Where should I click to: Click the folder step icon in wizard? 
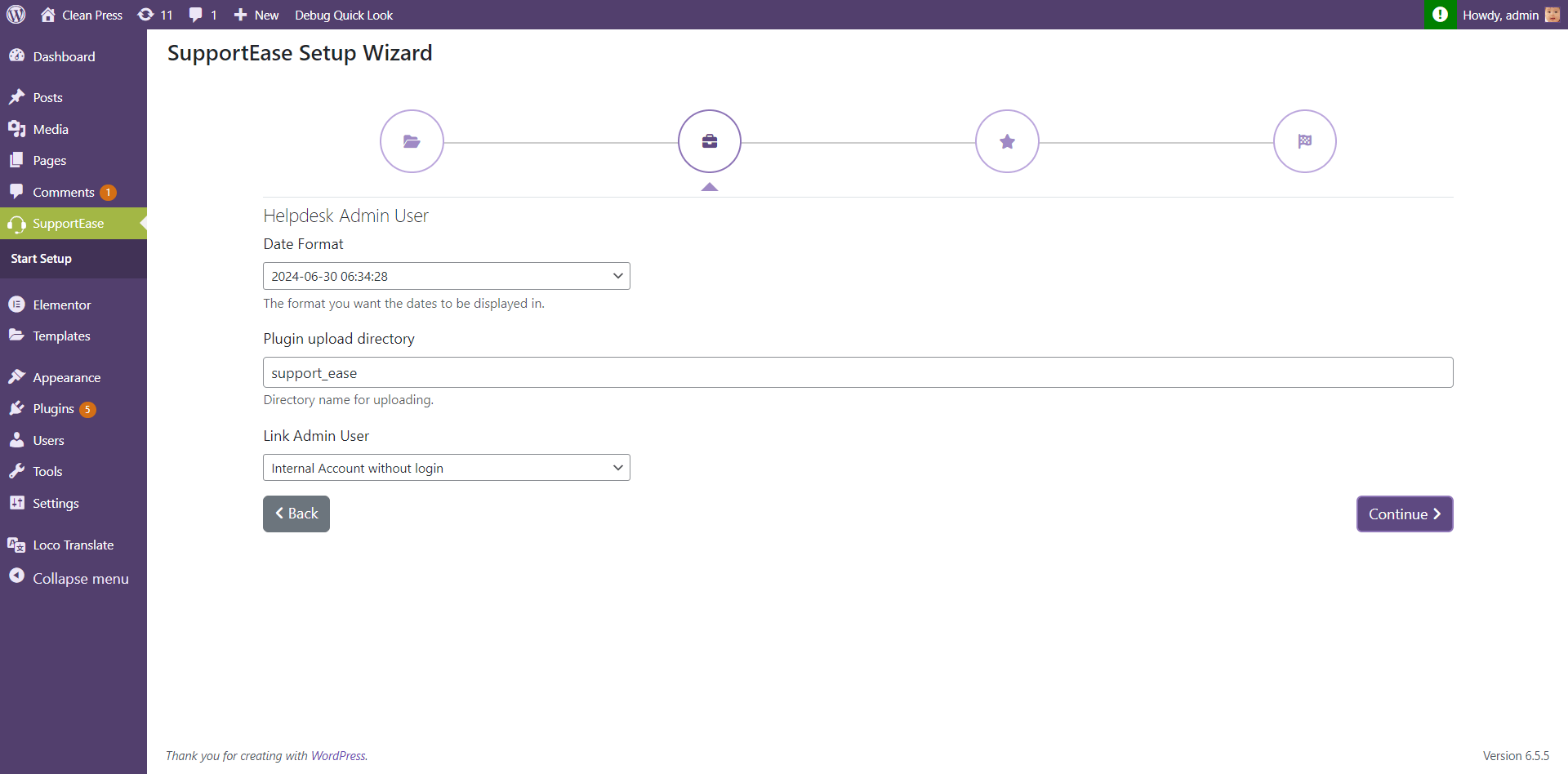412,141
